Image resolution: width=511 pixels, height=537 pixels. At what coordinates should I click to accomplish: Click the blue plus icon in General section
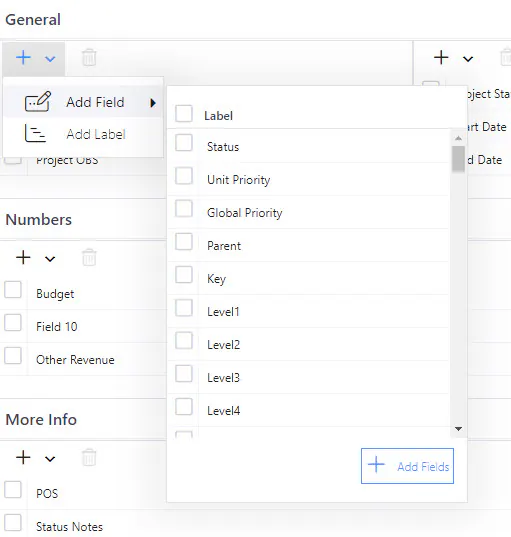(x=23, y=58)
